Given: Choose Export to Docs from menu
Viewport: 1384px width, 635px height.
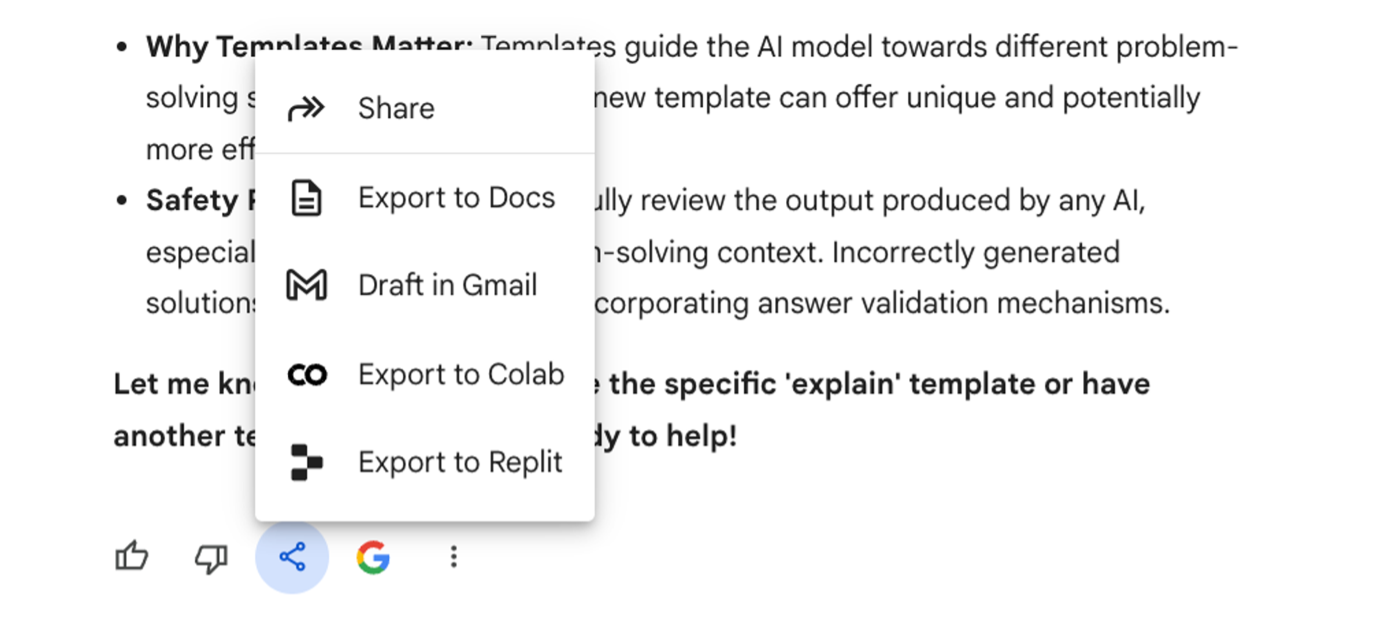Looking at the screenshot, I should [x=425, y=197].
